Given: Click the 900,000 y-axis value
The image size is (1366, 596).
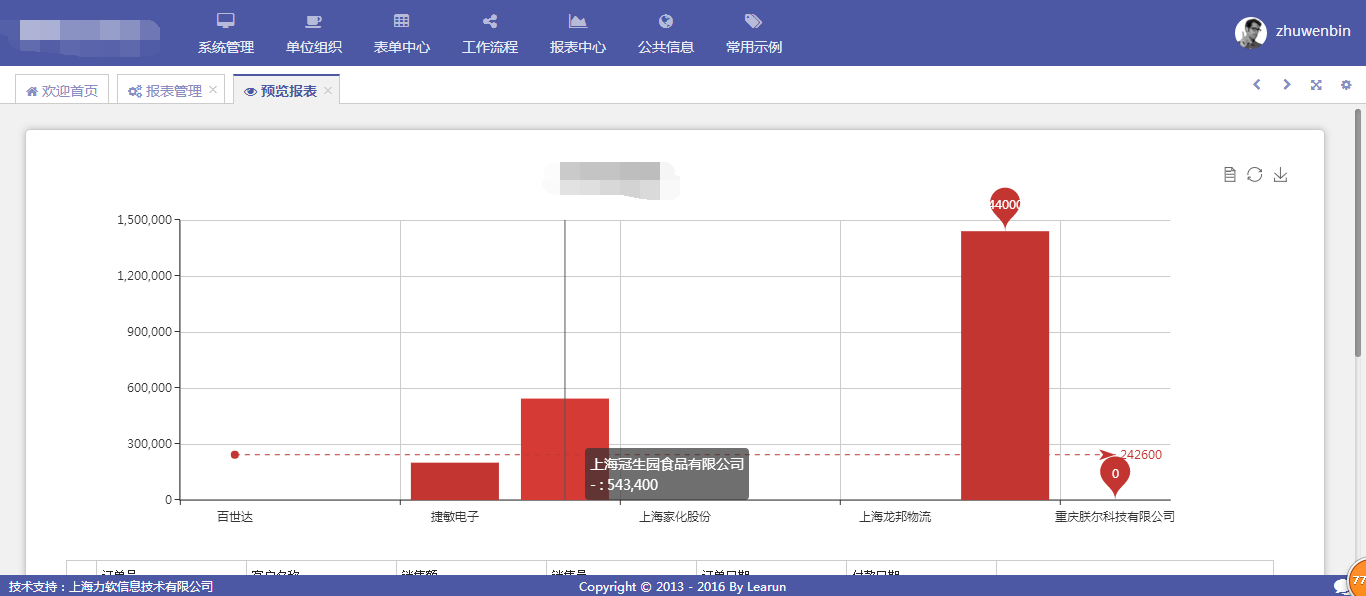Looking at the screenshot, I should [x=149, y=332].
